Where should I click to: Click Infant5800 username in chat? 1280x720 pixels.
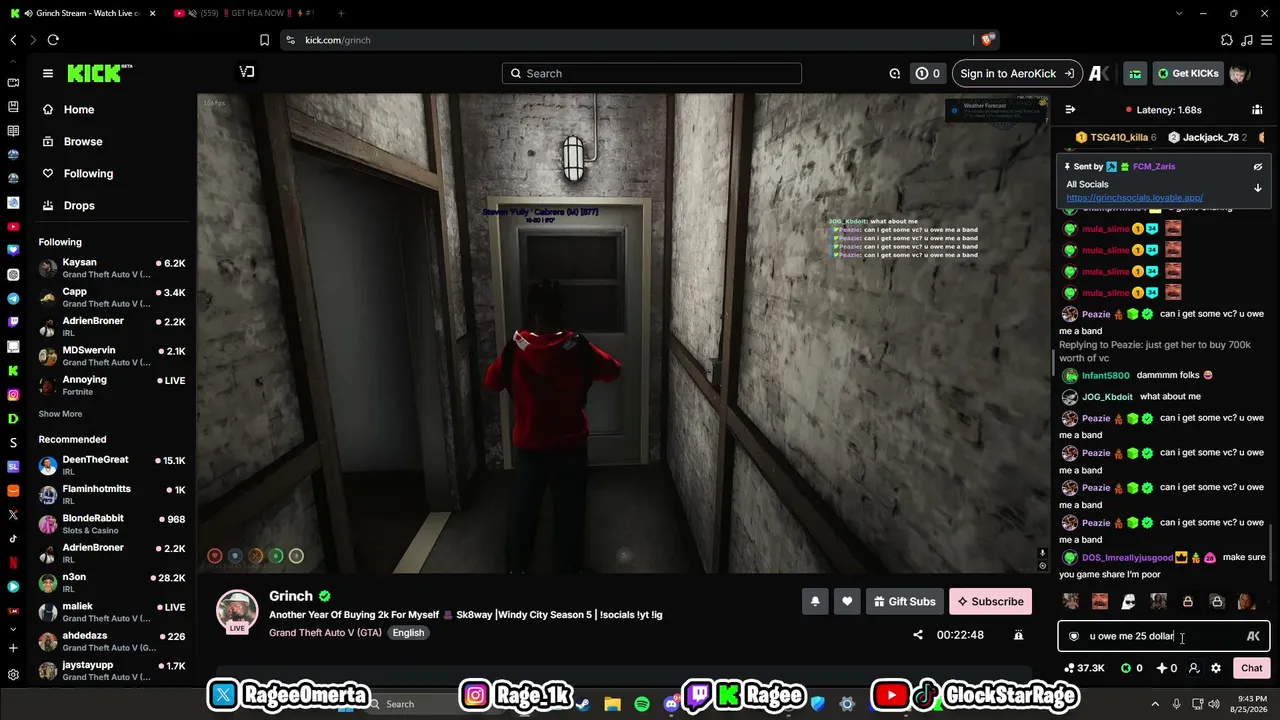(1105, 376)
